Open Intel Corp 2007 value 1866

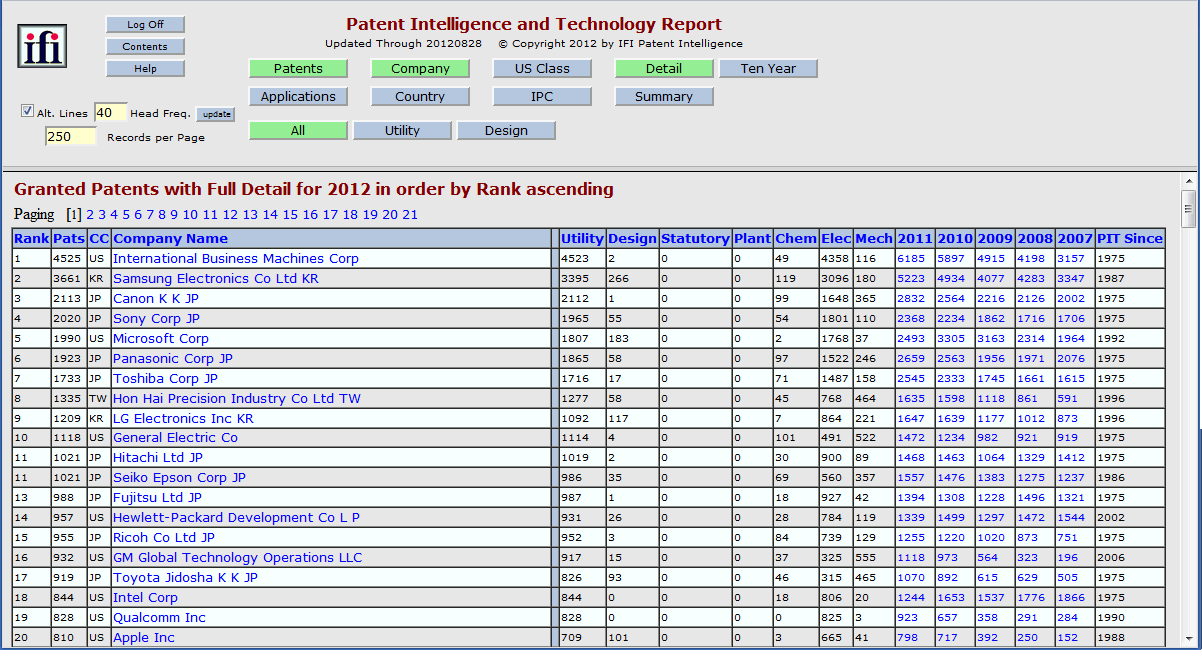click(1071, 598)
